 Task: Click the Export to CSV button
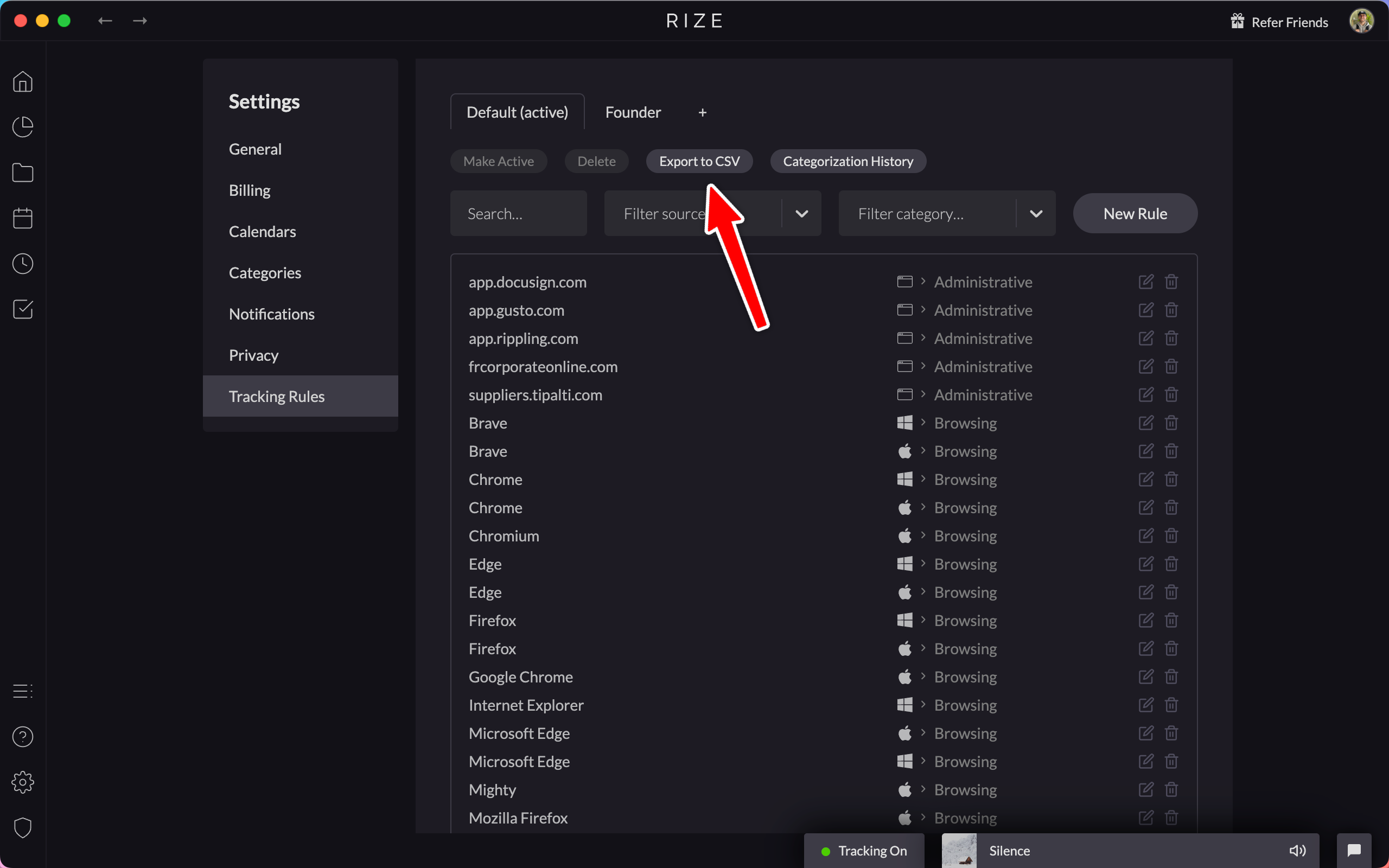coord(698,161)
